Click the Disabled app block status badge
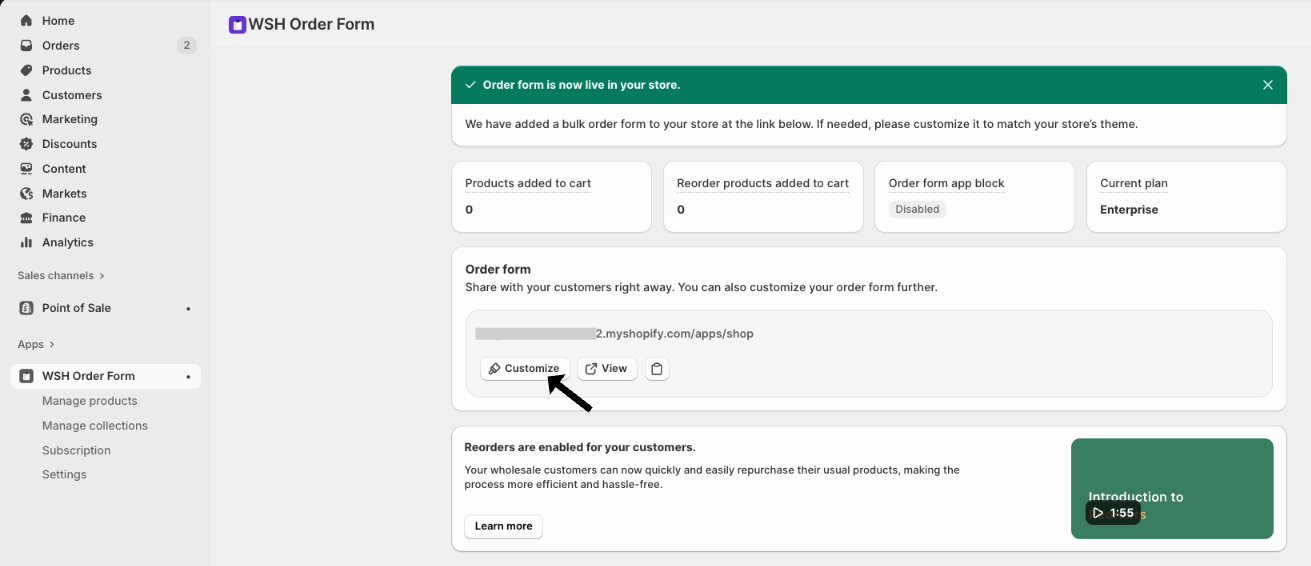 pyautogui.click(x=917, y=210)
